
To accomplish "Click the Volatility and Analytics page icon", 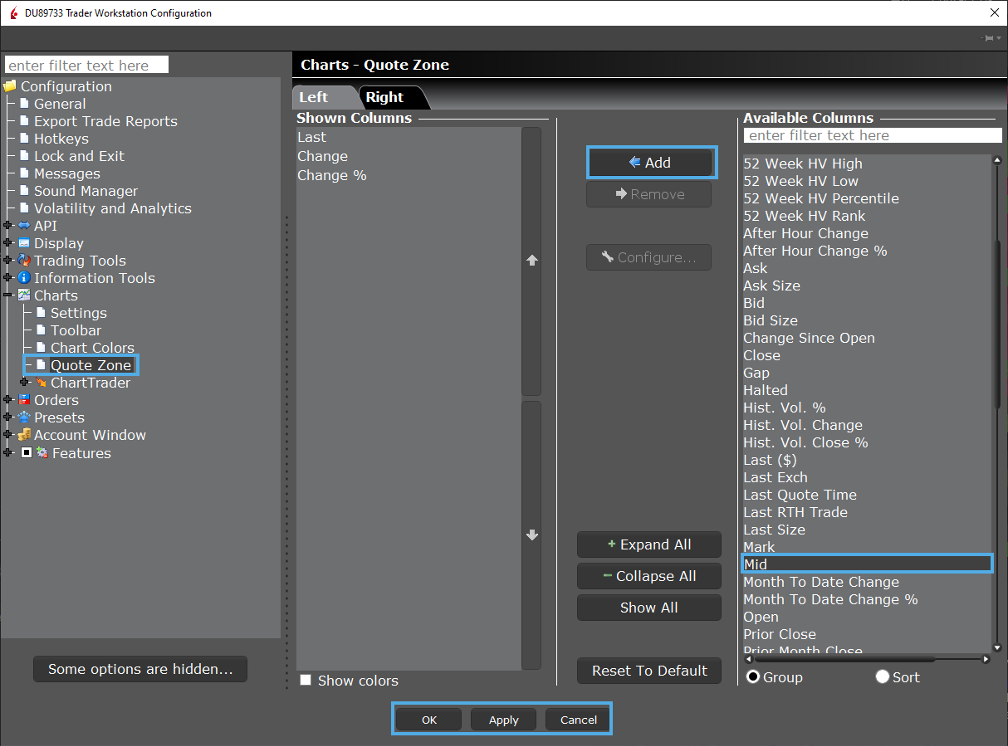I will 24,208.
